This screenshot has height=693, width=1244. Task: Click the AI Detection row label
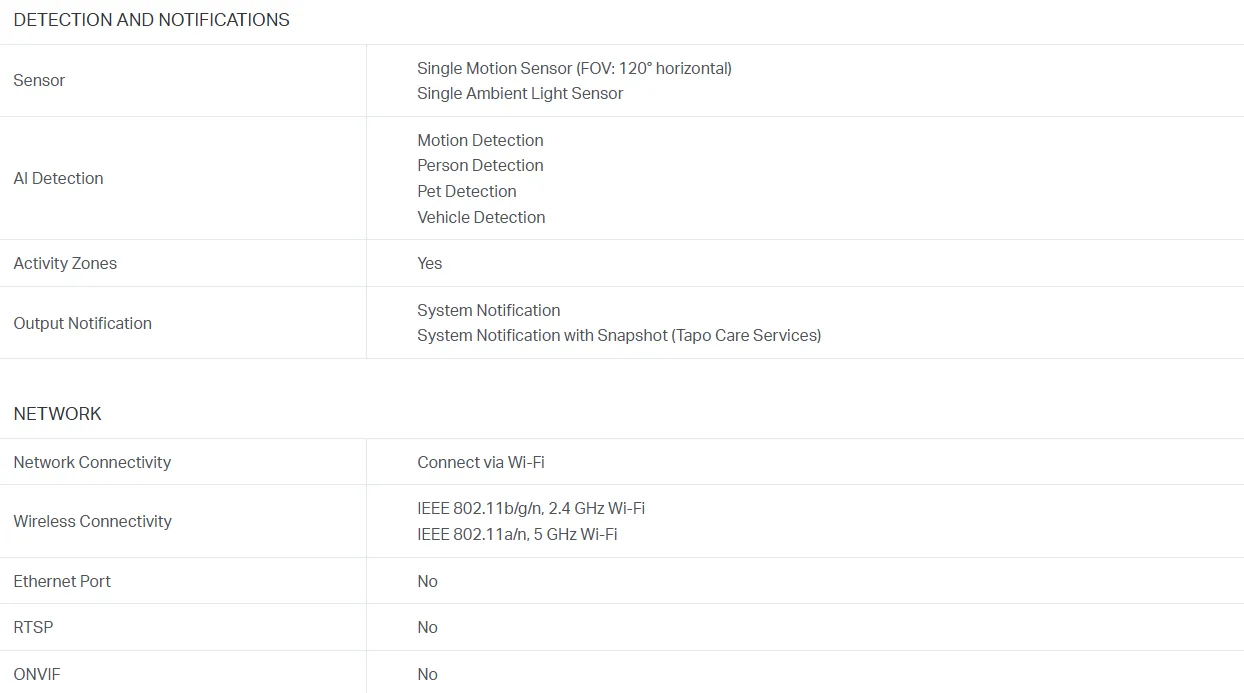click(58, 178)
